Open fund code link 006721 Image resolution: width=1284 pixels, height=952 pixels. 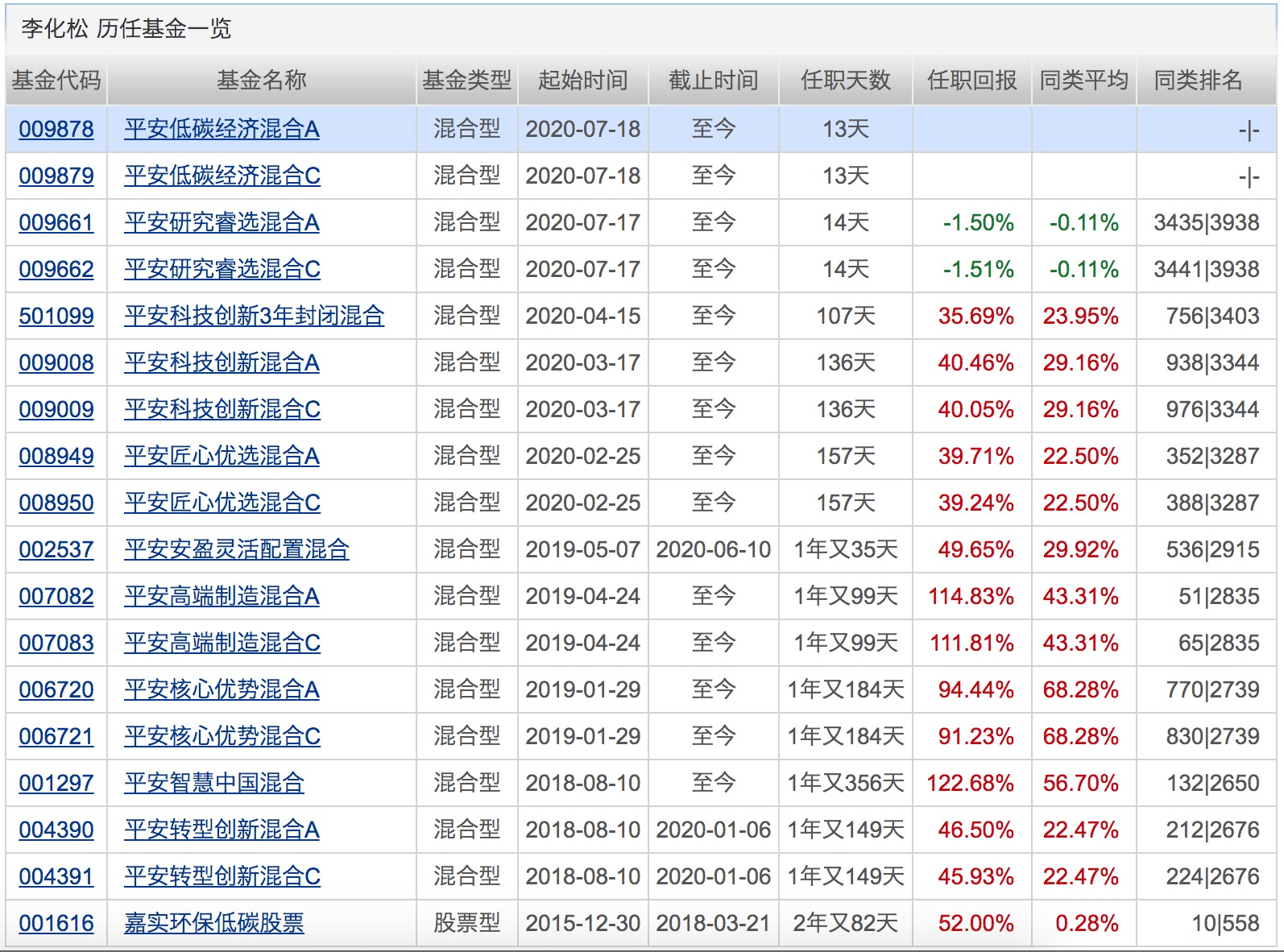[x=56, y=736]
